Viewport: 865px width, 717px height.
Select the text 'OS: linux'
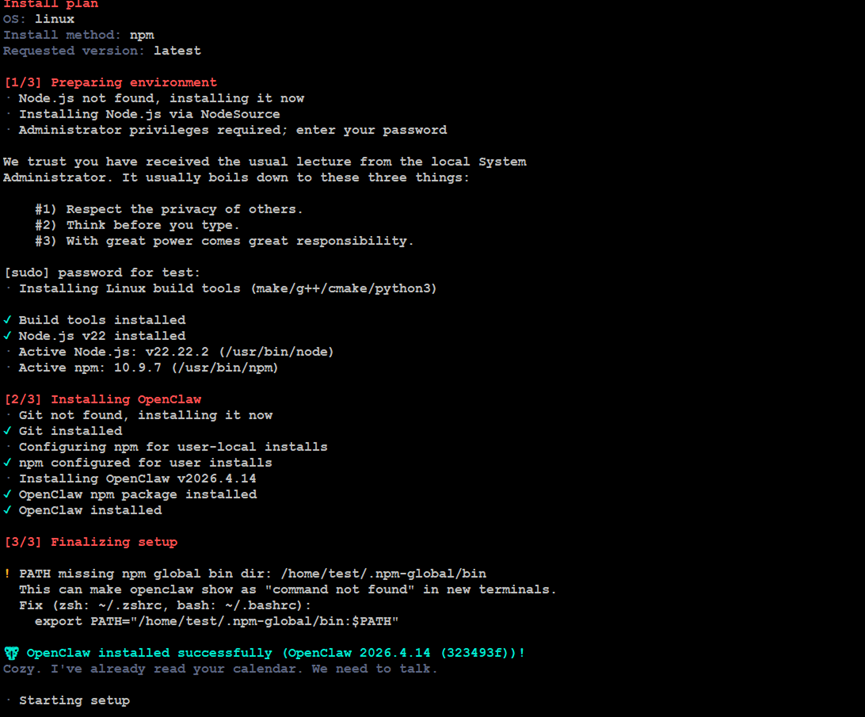pyautogui.click(x=39, y=19)
